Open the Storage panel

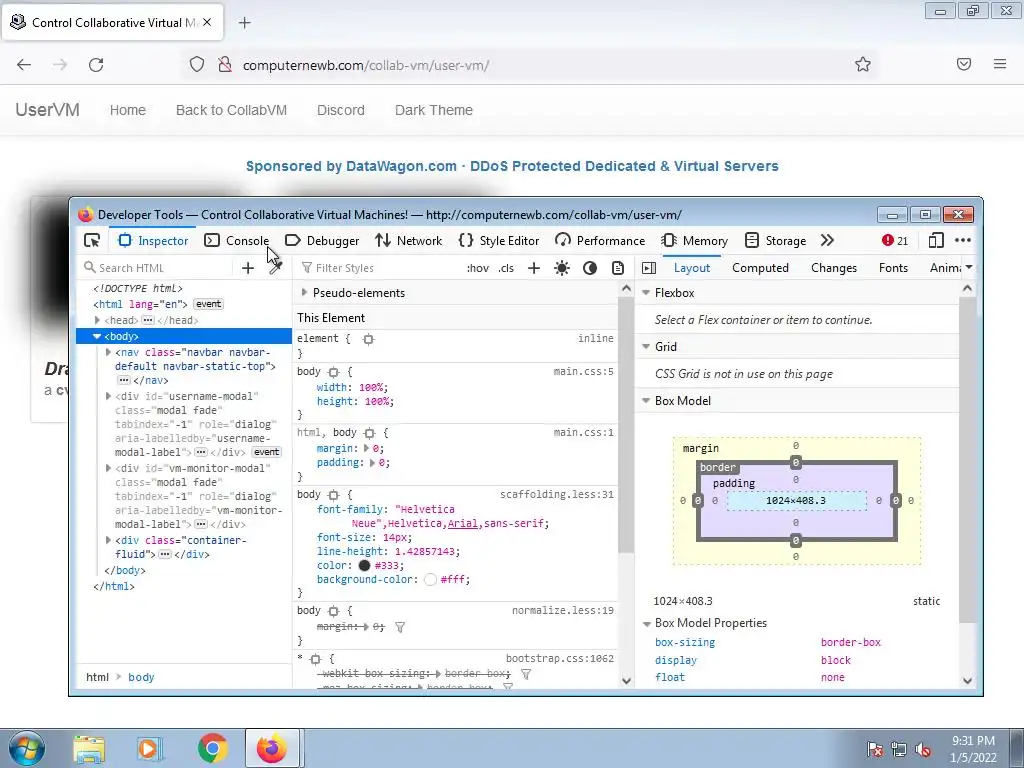coord(776,240)
